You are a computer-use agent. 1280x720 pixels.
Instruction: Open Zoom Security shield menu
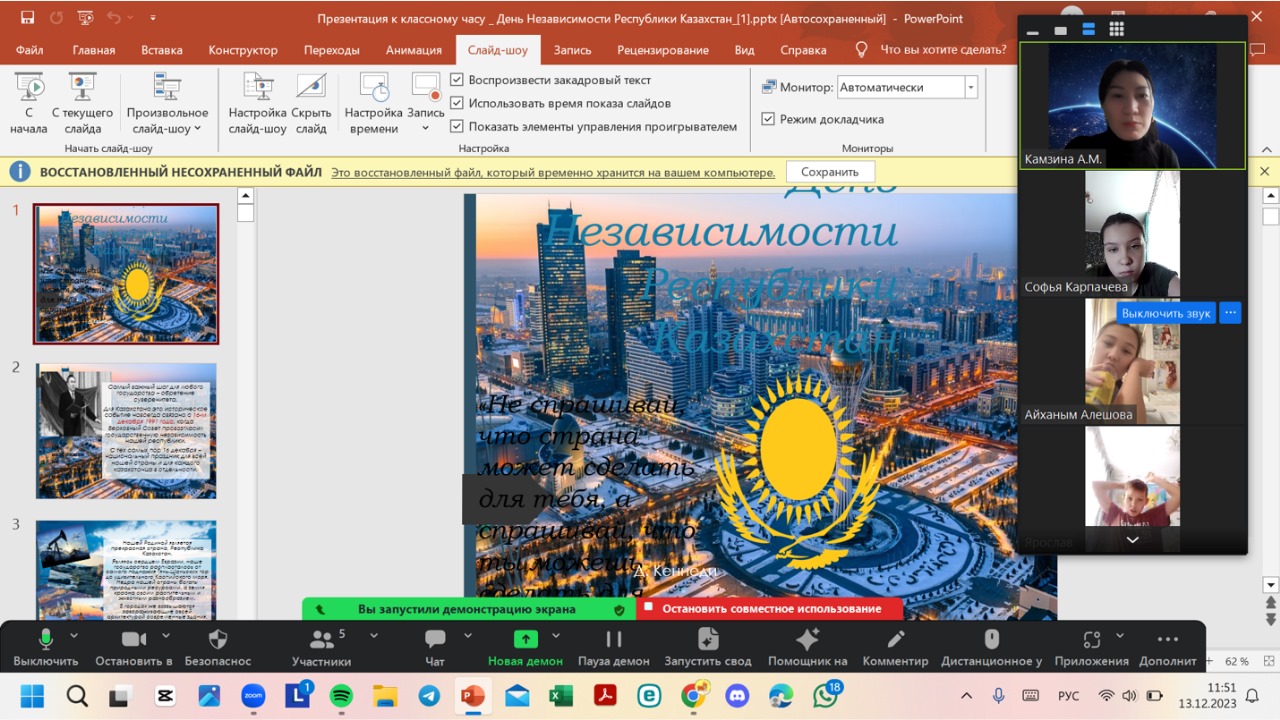coord(218,639)
